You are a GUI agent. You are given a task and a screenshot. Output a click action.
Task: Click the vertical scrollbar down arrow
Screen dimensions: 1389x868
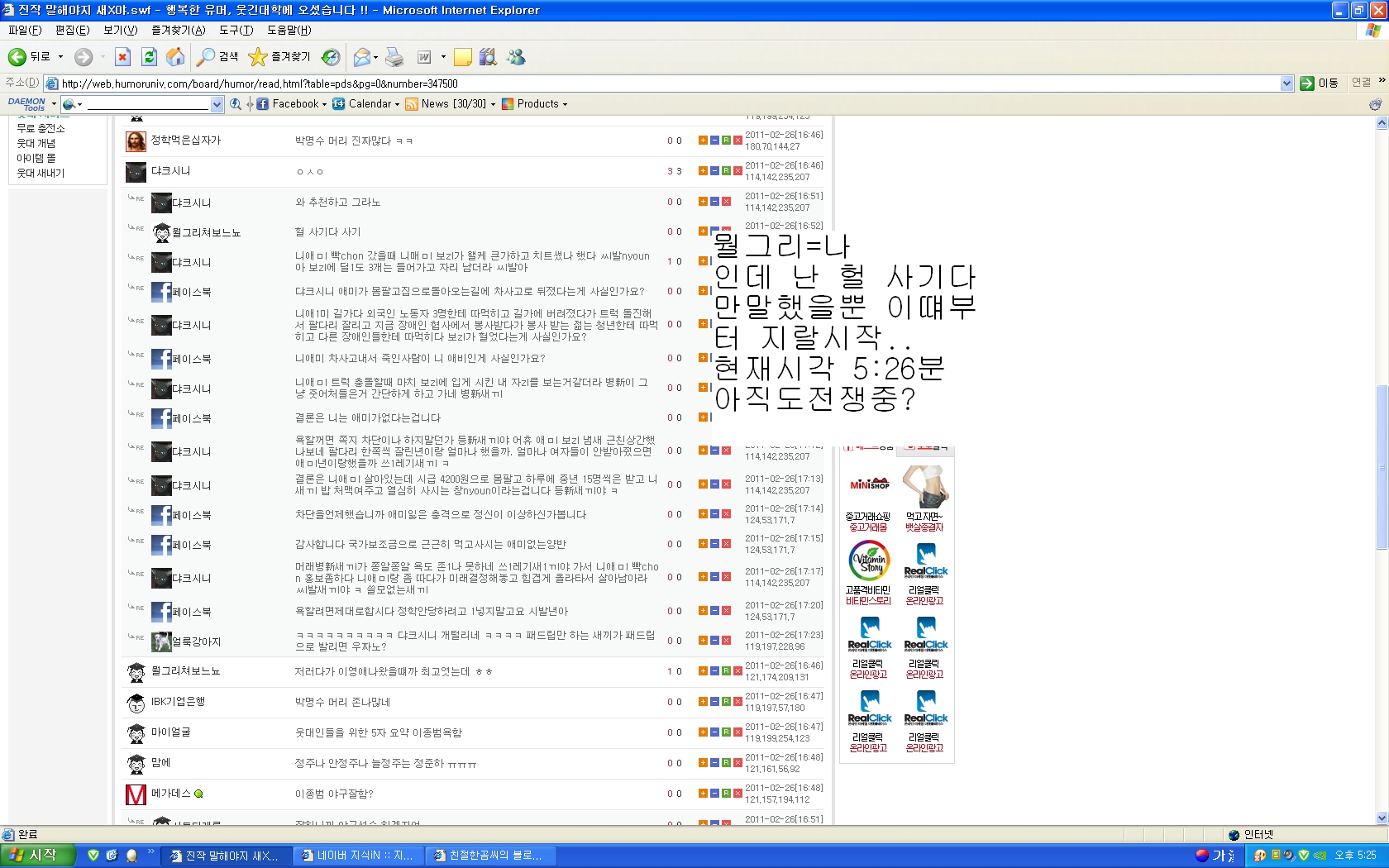tap(1382, 818)
